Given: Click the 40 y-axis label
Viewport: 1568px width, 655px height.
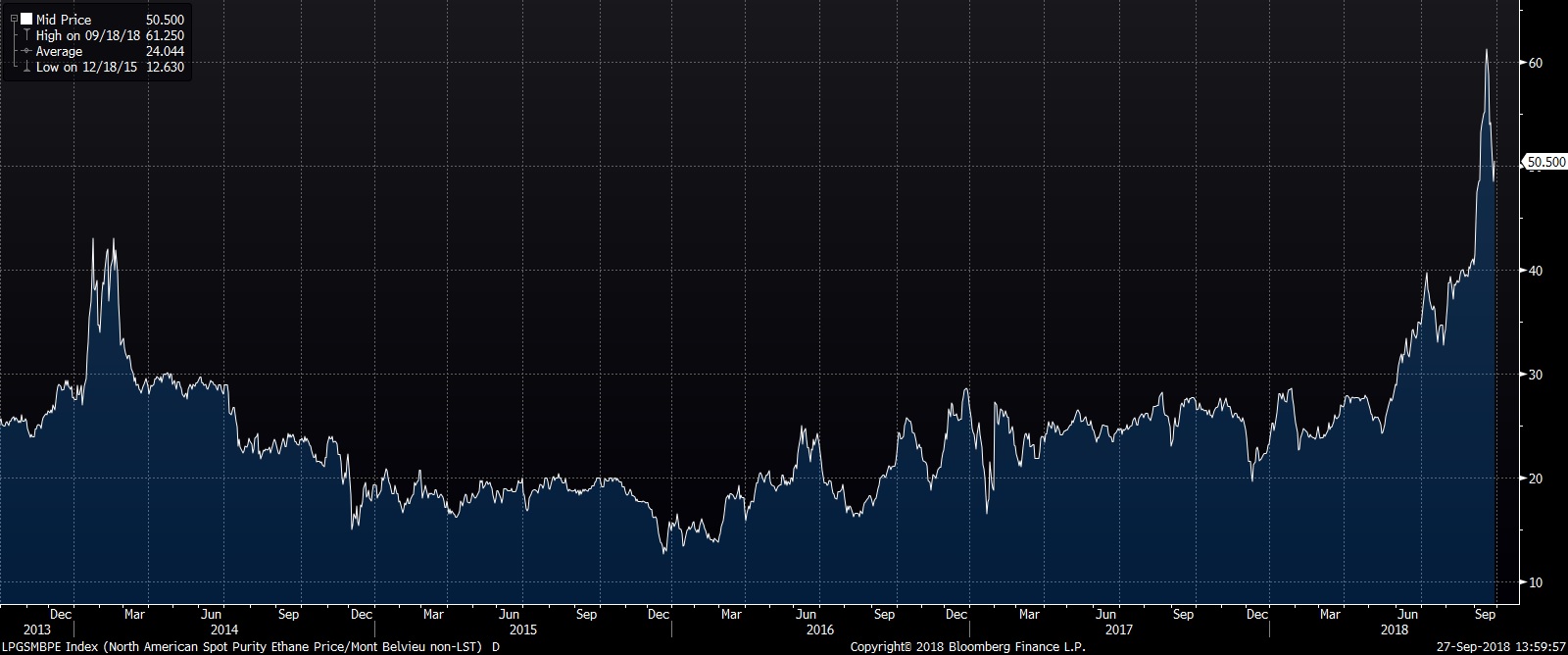Looking at the screenshot, I should tap(1535, 271).
